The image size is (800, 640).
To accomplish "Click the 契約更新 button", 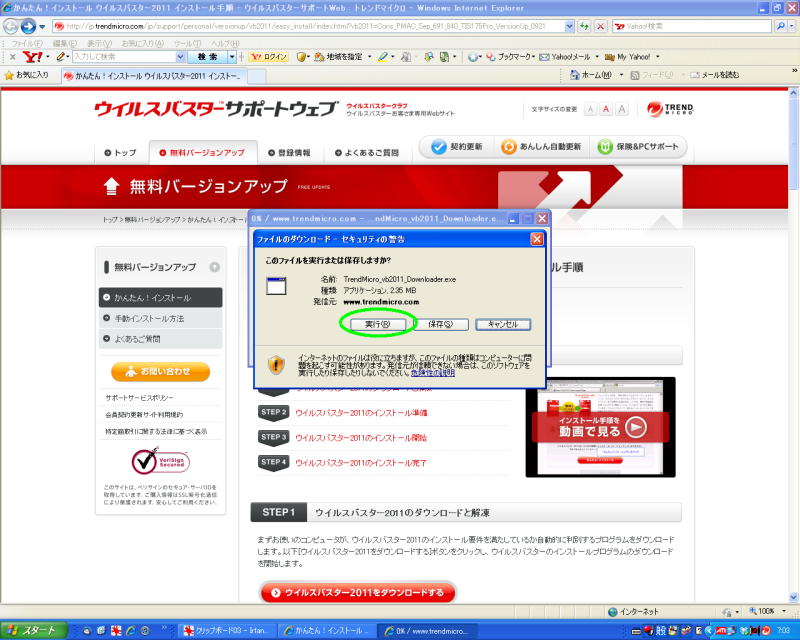I will (x=457, y=147).
